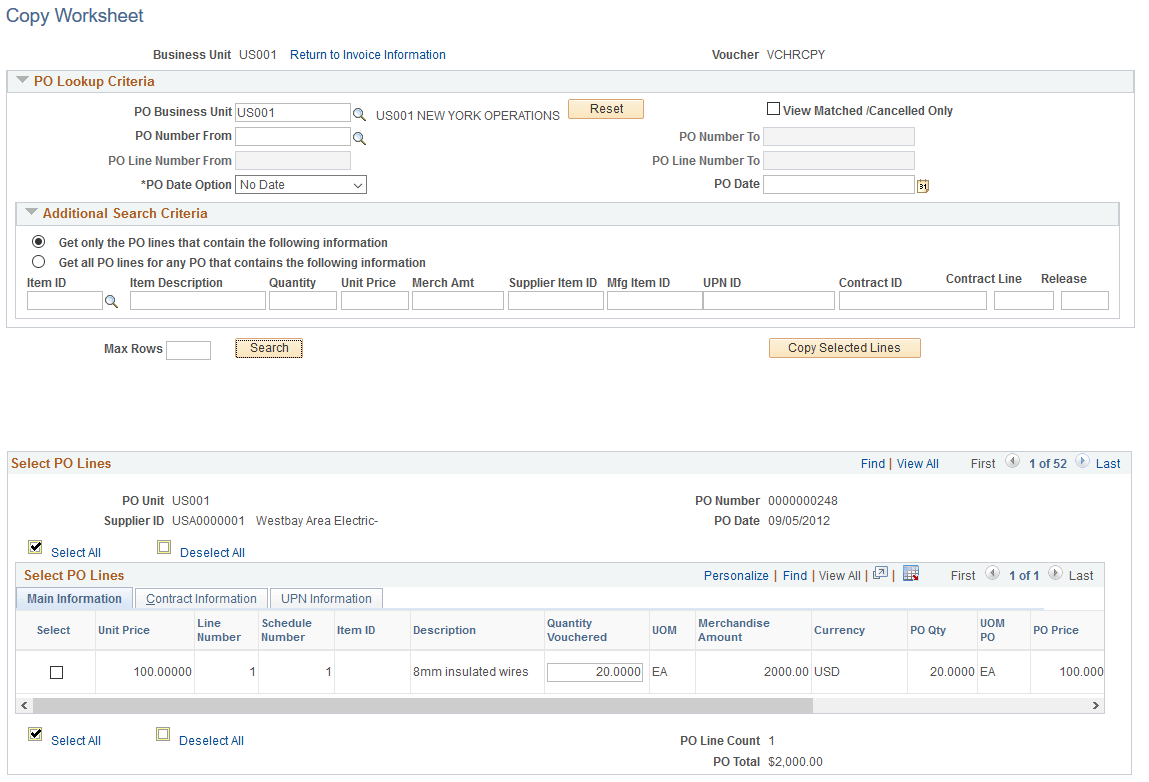This screenshot has height=782, width=1149.
Task: Advance to next PO of 52
Action: pos(1082,463)
